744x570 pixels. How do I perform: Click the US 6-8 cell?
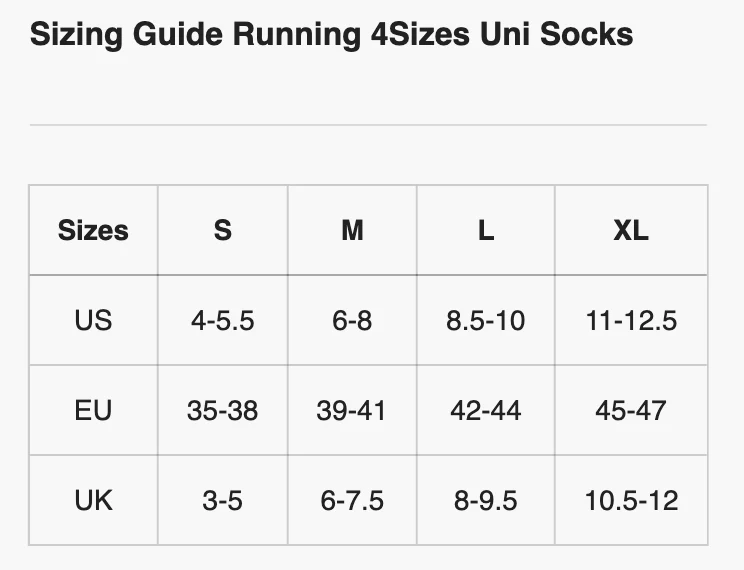pos(352,320)
